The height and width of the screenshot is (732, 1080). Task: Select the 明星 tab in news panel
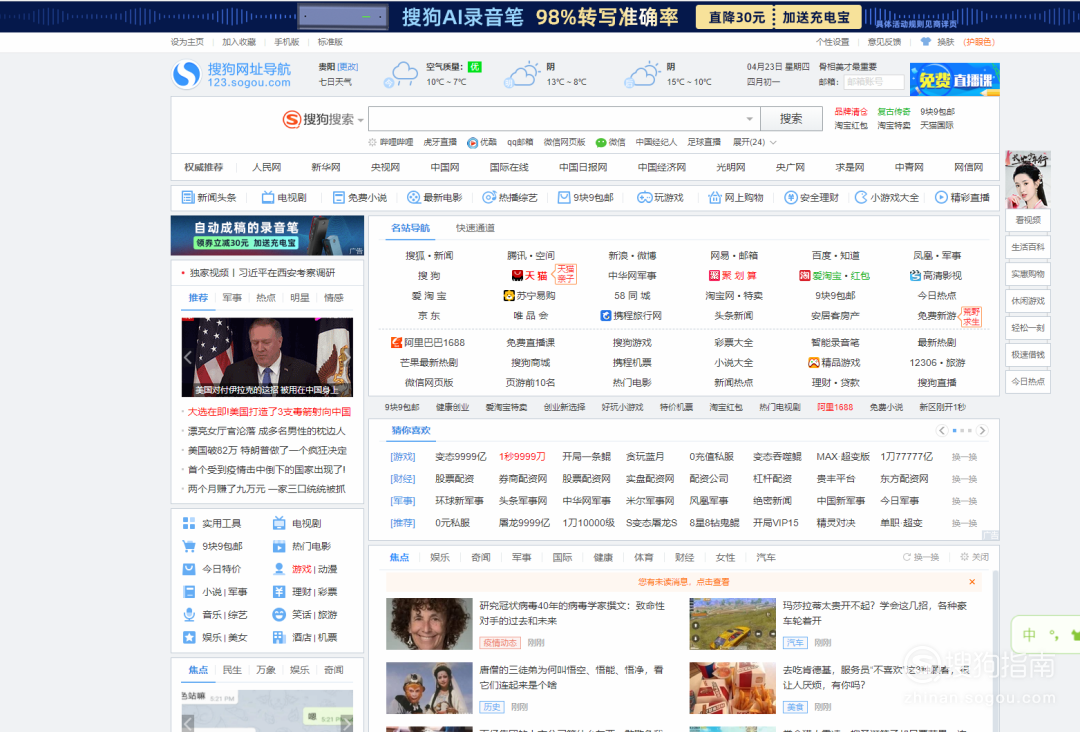[300, 297]
